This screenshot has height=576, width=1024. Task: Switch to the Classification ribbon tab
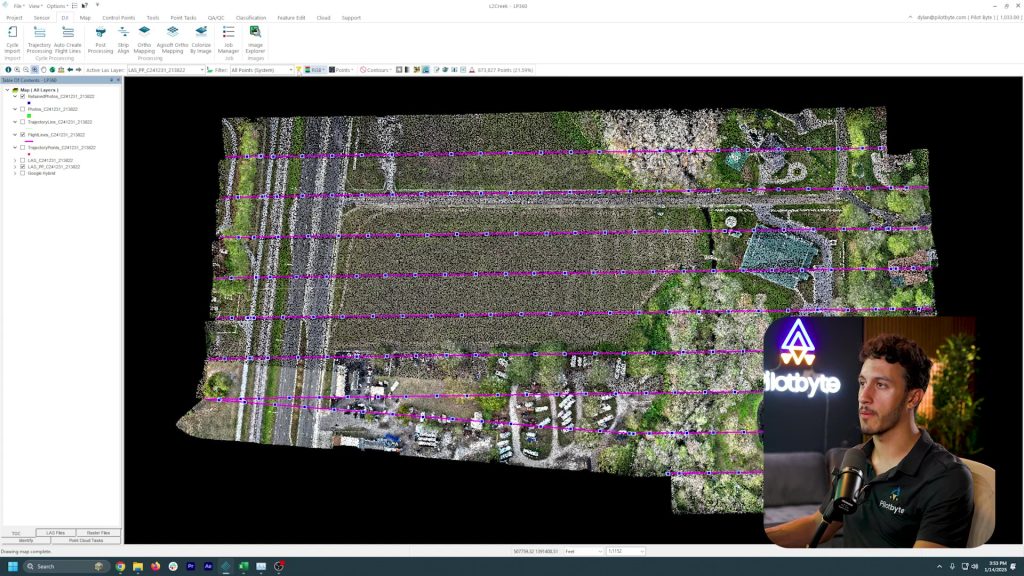point(250,17)
